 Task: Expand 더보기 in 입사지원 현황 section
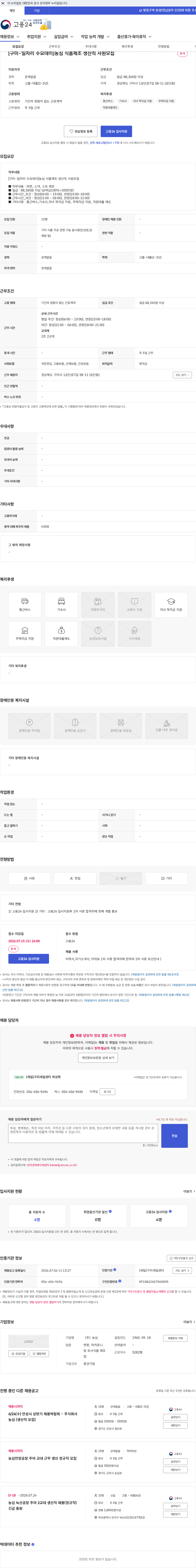pos(189,1191)
